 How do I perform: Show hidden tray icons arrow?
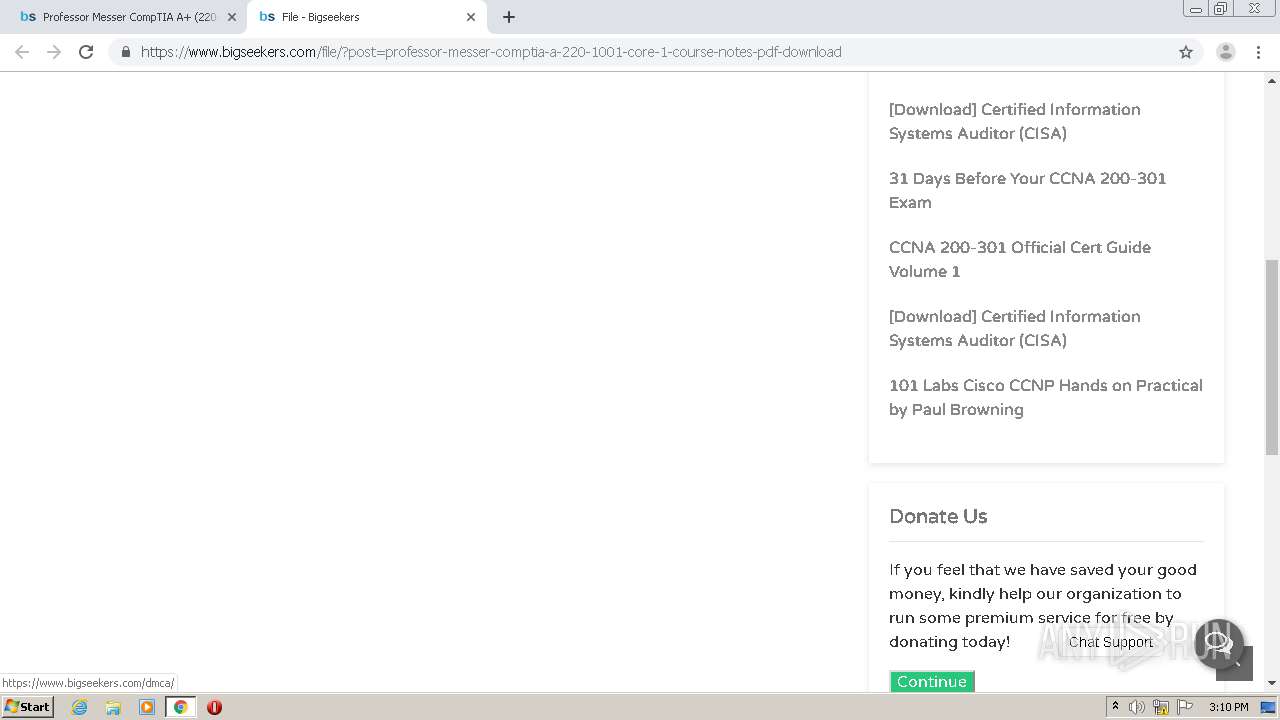point(1115,707)
